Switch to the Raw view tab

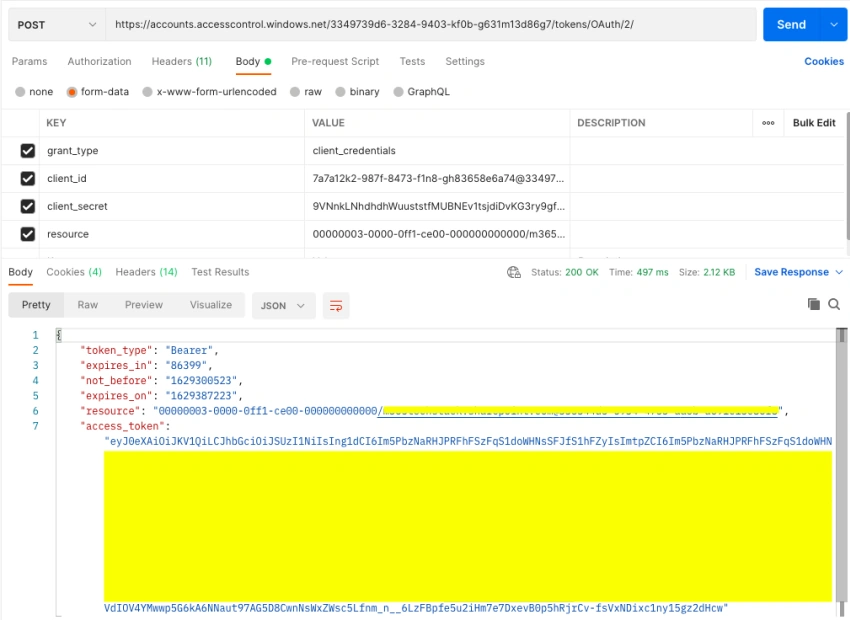click(88, 305)
